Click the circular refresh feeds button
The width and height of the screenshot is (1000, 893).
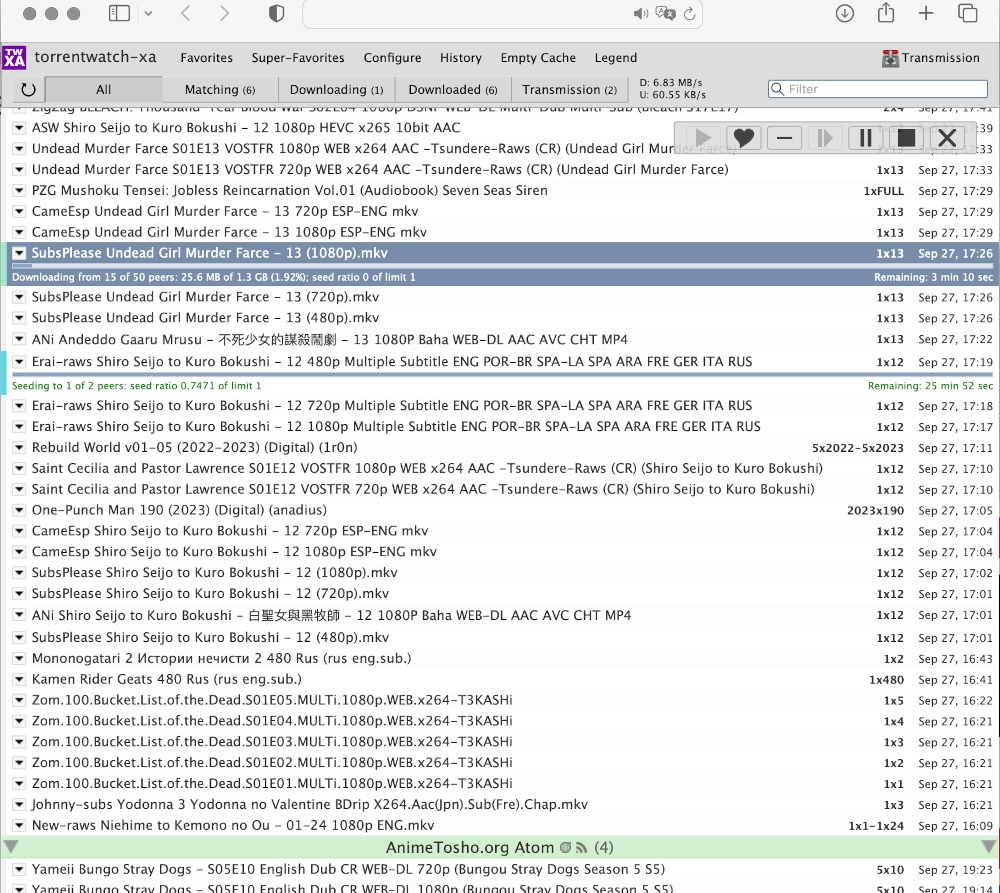tap(28, 90)
